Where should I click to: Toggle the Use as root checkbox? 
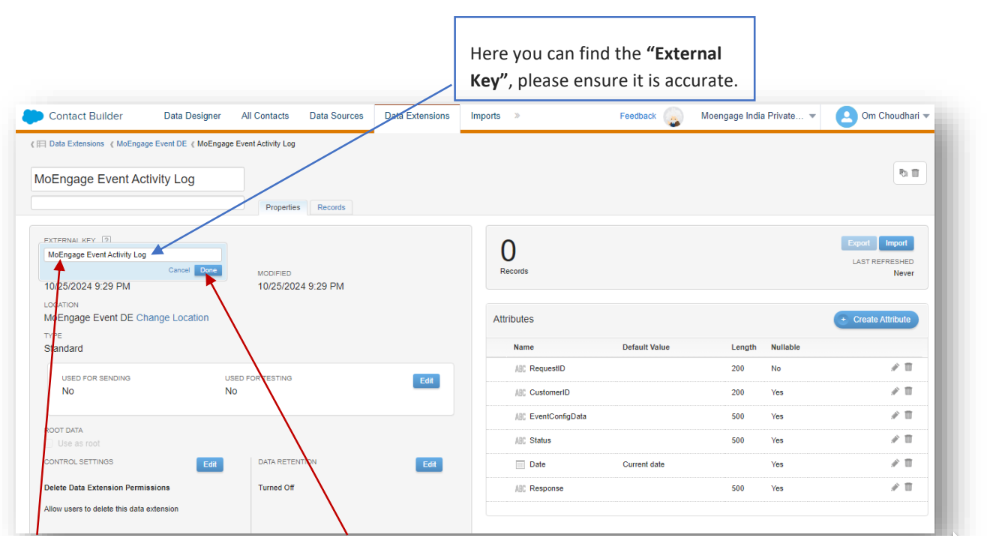pyautogui.click(x=49, y=443)
